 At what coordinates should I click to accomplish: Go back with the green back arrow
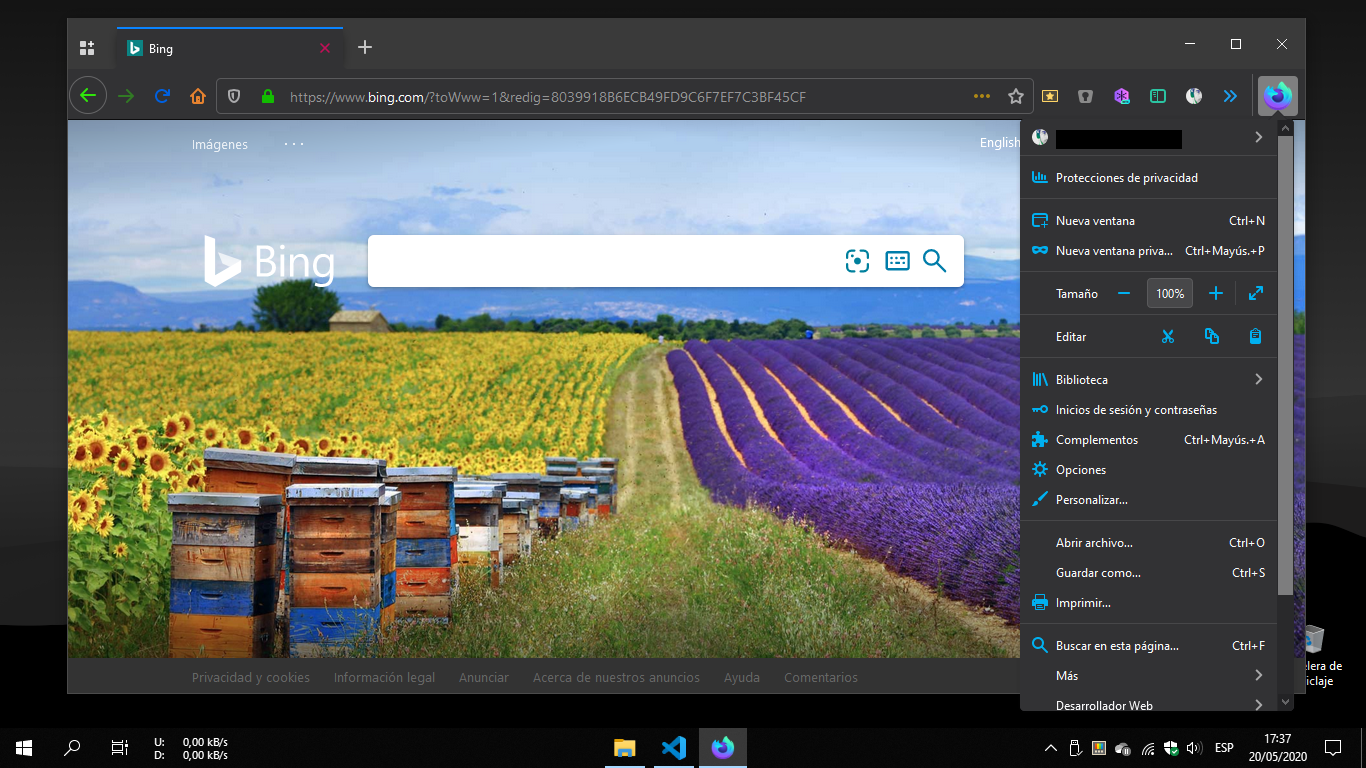(x=88, y=96)
